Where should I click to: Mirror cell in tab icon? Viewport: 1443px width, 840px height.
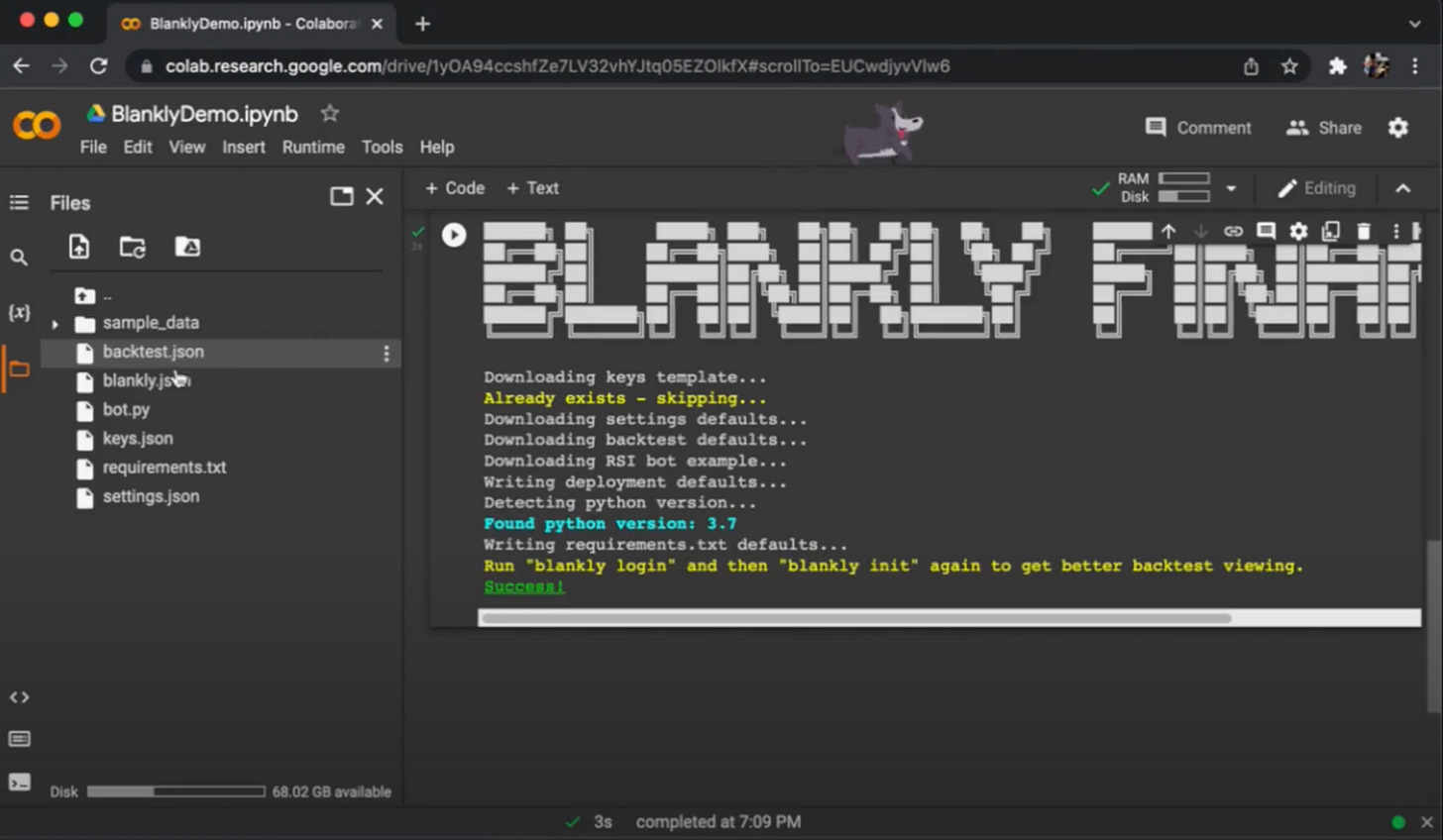tap(1331, 231)
